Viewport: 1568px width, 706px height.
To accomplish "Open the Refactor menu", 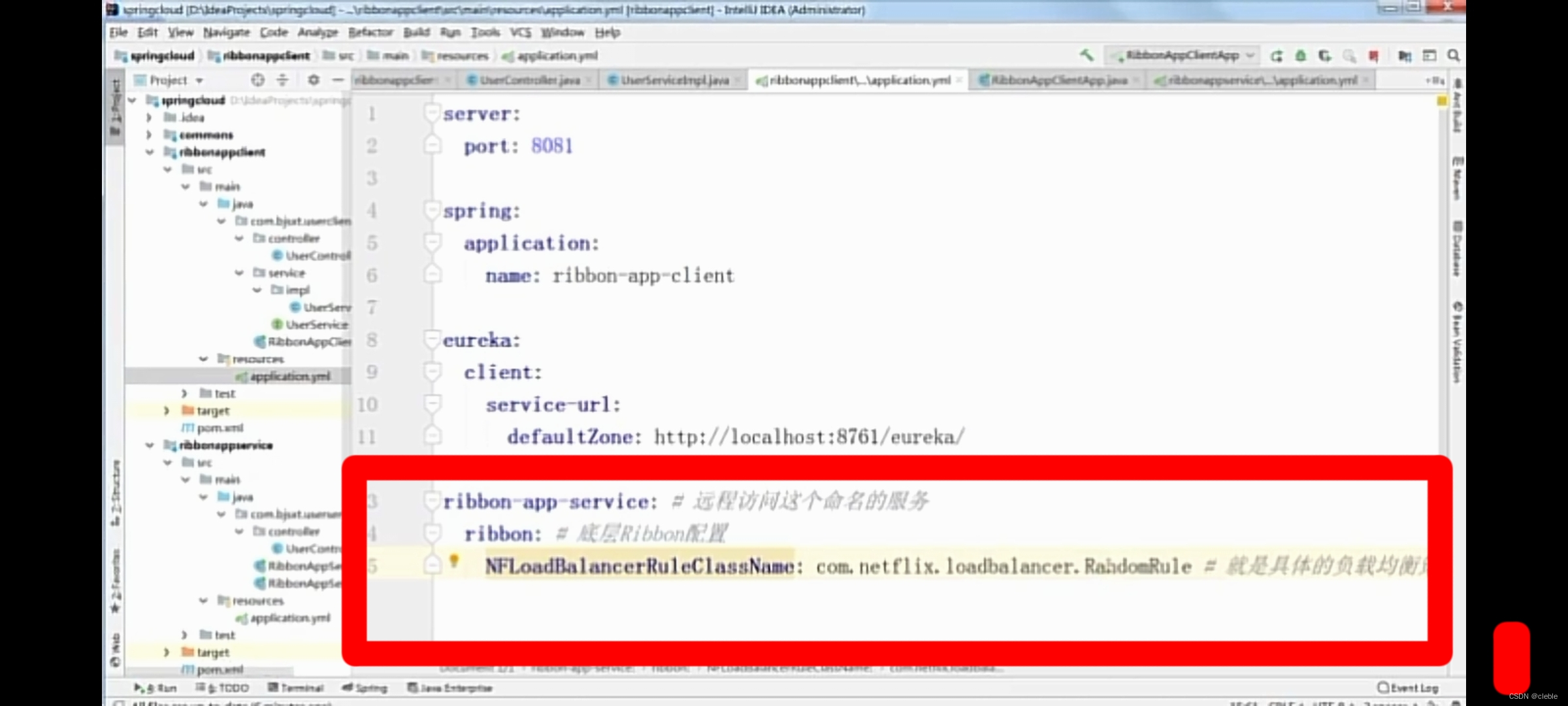I will 370,32.
